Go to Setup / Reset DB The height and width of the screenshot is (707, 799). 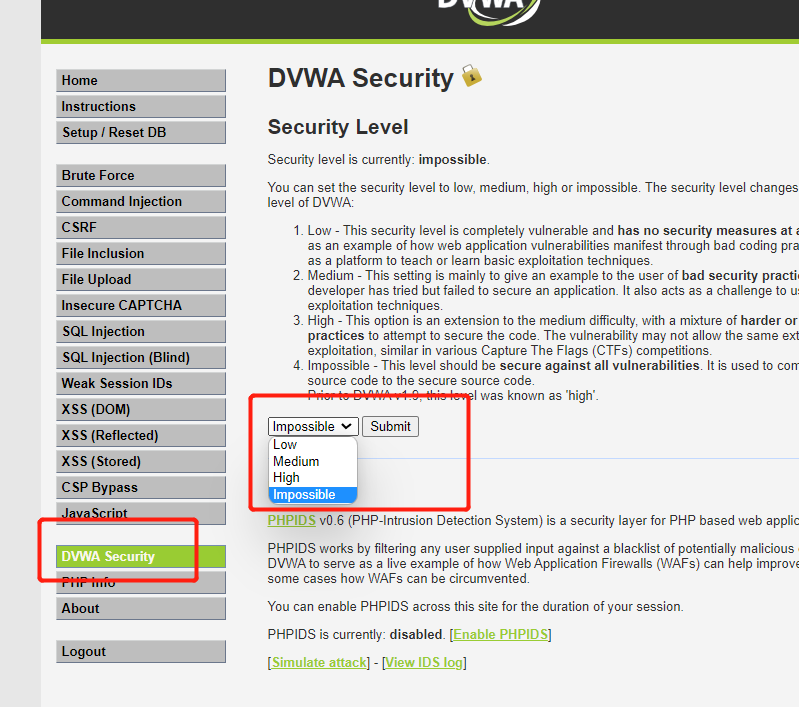click(x=141, y=133)
